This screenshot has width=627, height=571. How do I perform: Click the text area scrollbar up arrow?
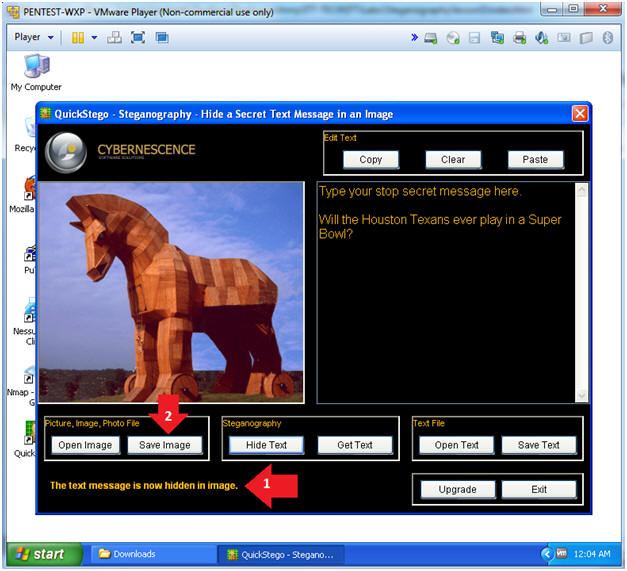(x=582, y=190)
